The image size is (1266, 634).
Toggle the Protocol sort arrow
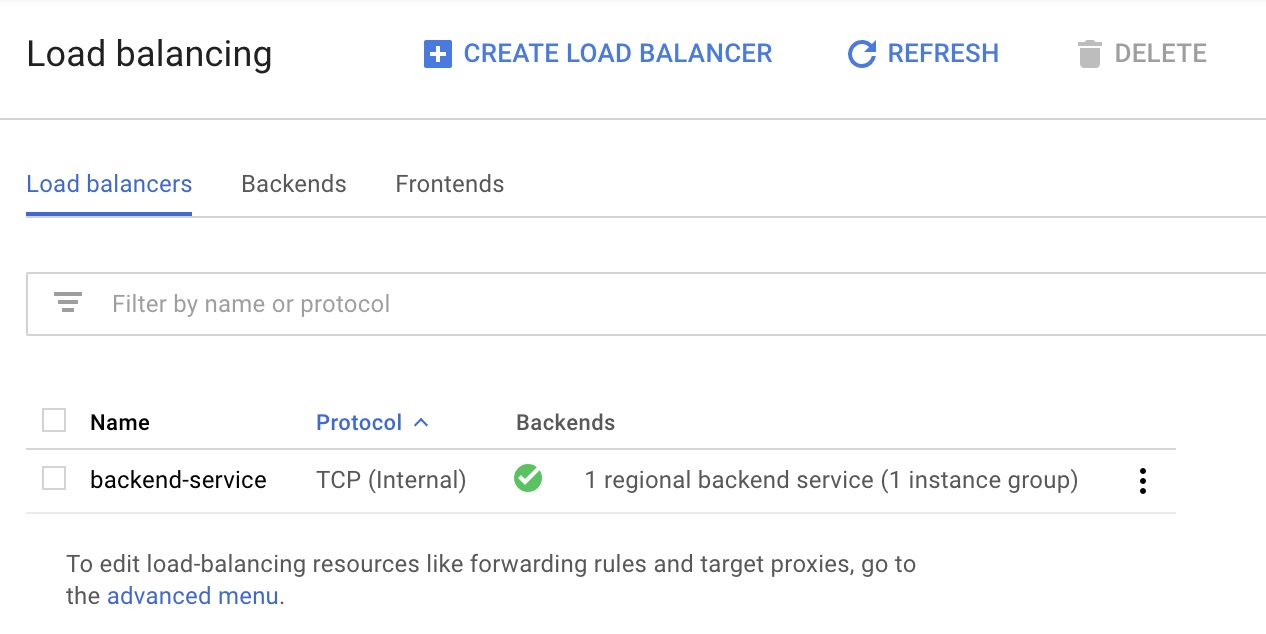coord(421,422)
